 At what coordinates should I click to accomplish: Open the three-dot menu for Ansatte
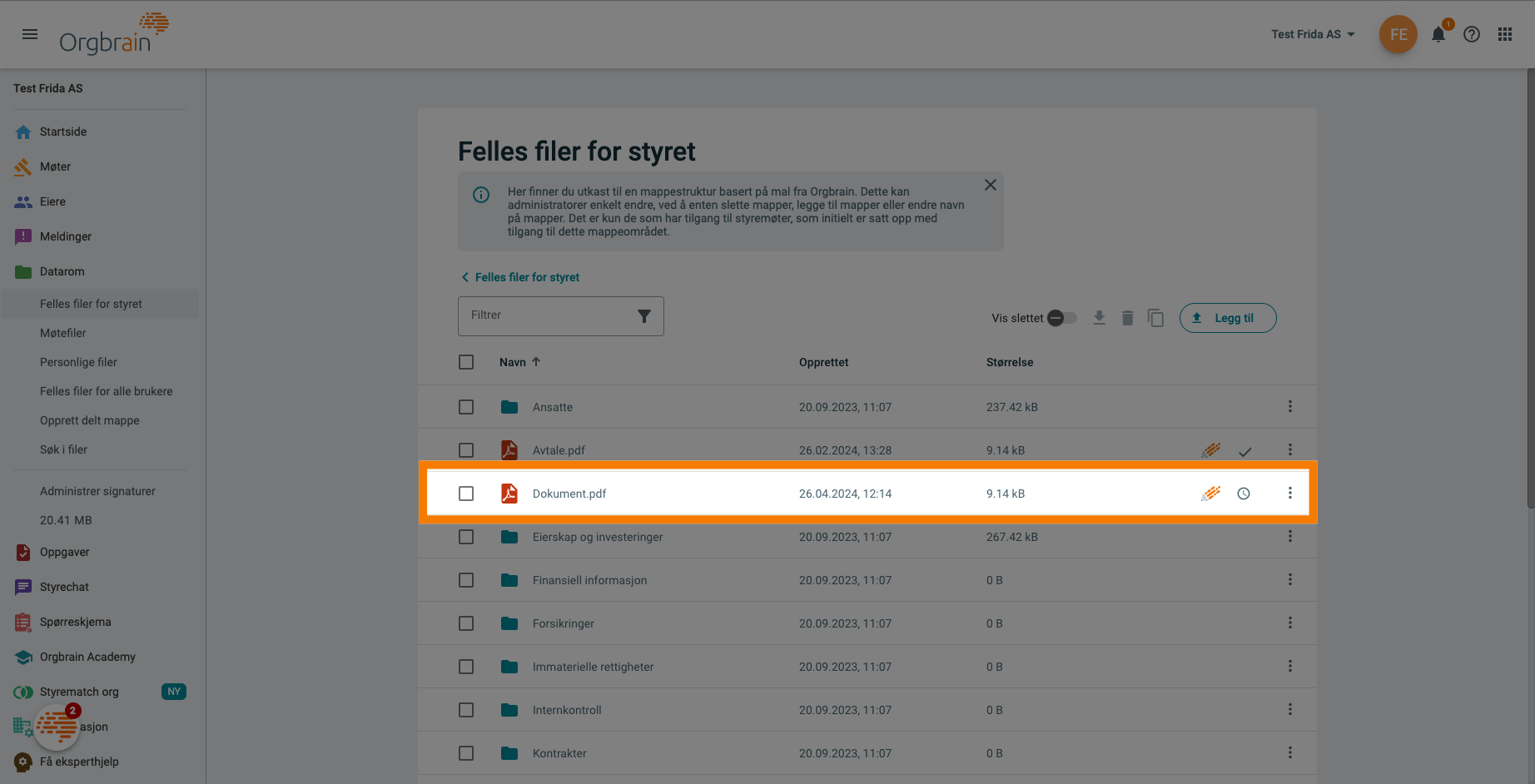[x=1290, y=407]
